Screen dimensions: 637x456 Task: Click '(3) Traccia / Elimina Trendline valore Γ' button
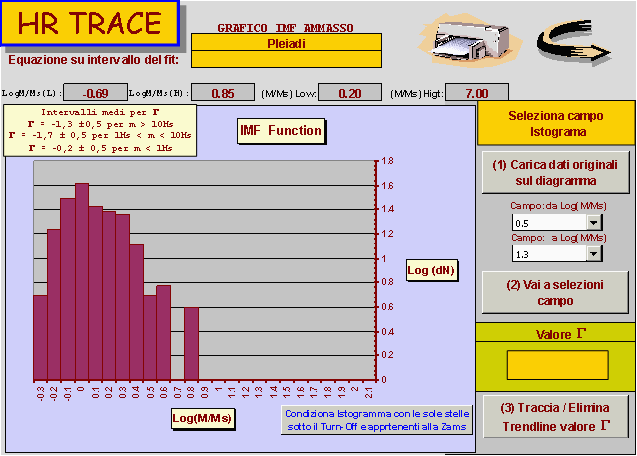coord(556,417)
